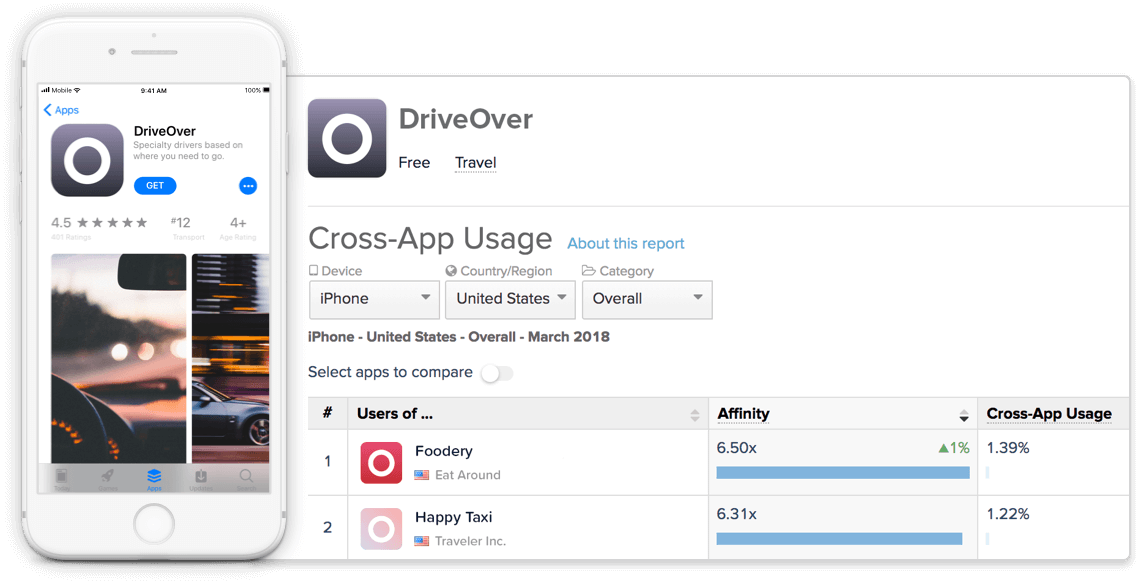Click the green 1% change indicator
Viewport: 1140px width, 582px height.
click(x=954, y=448)
